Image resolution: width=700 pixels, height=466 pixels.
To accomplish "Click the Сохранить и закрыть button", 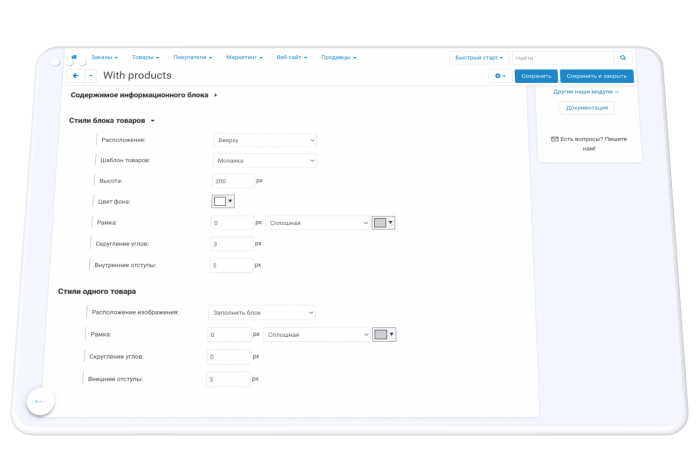I will tap(596, 76).
